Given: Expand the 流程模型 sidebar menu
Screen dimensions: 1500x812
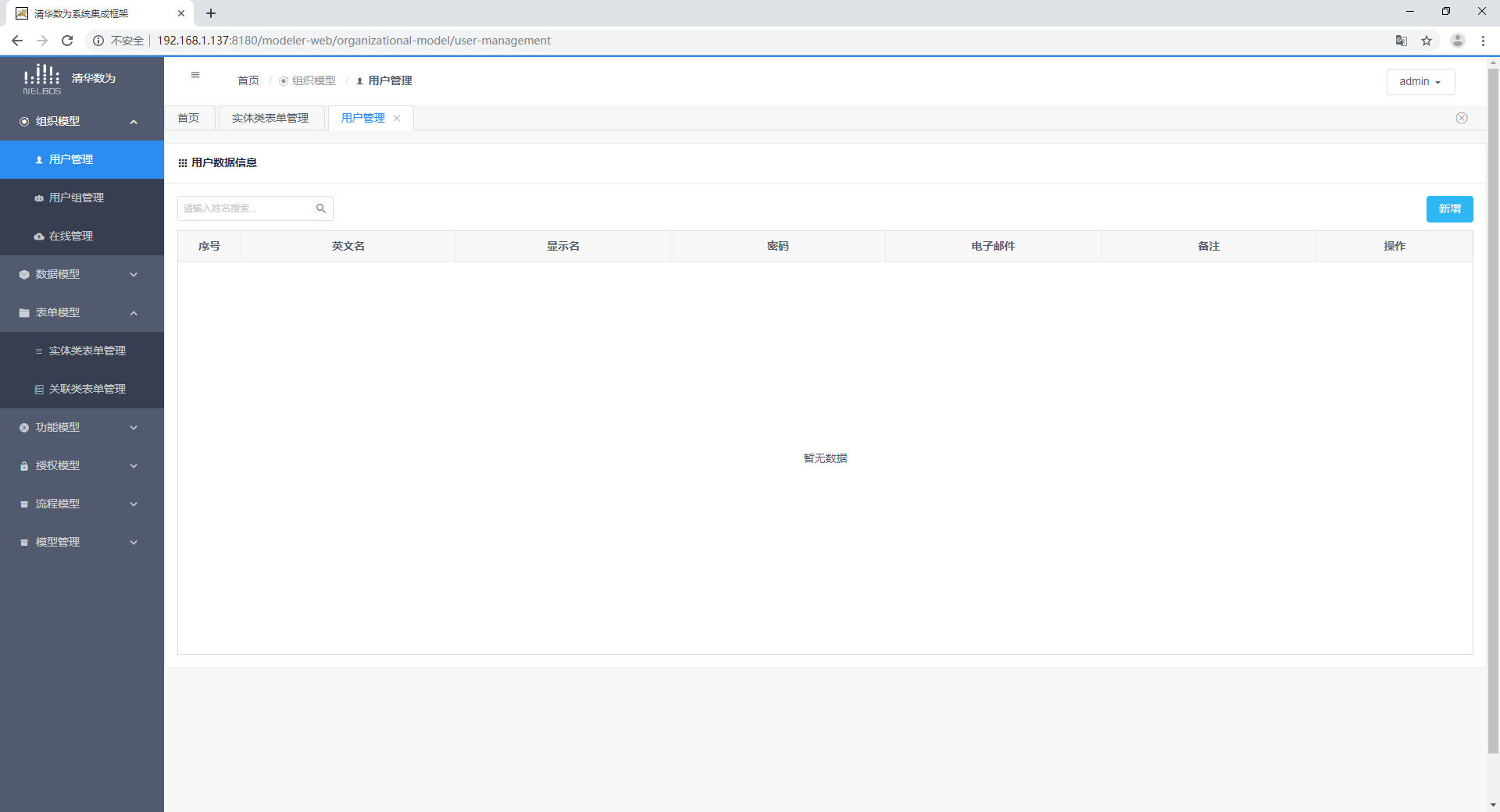Looking at the screenshot, I should (x=82, y=504).
